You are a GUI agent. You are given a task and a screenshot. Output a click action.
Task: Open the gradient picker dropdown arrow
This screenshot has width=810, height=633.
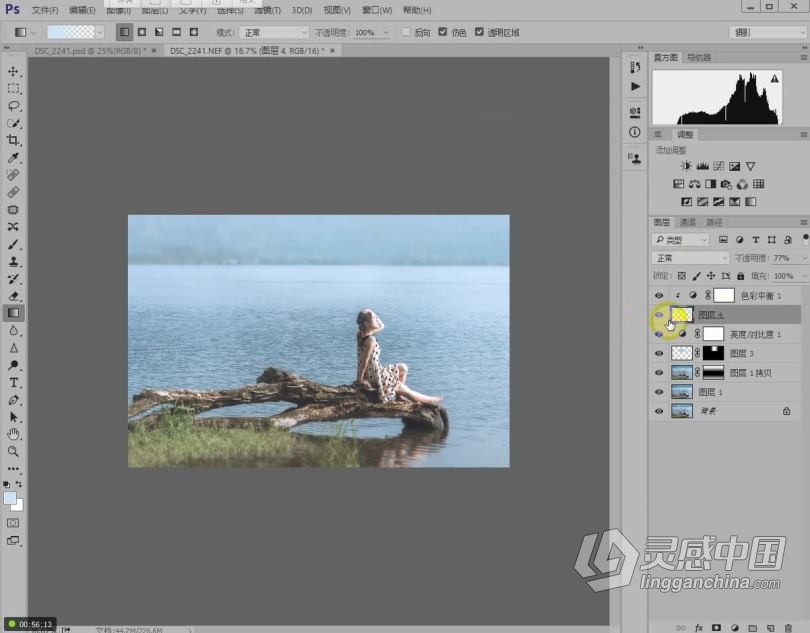pos(100,33)
